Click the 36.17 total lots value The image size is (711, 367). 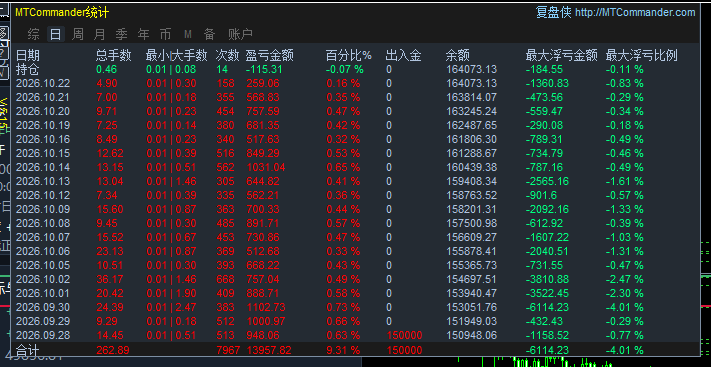(110, 279)
